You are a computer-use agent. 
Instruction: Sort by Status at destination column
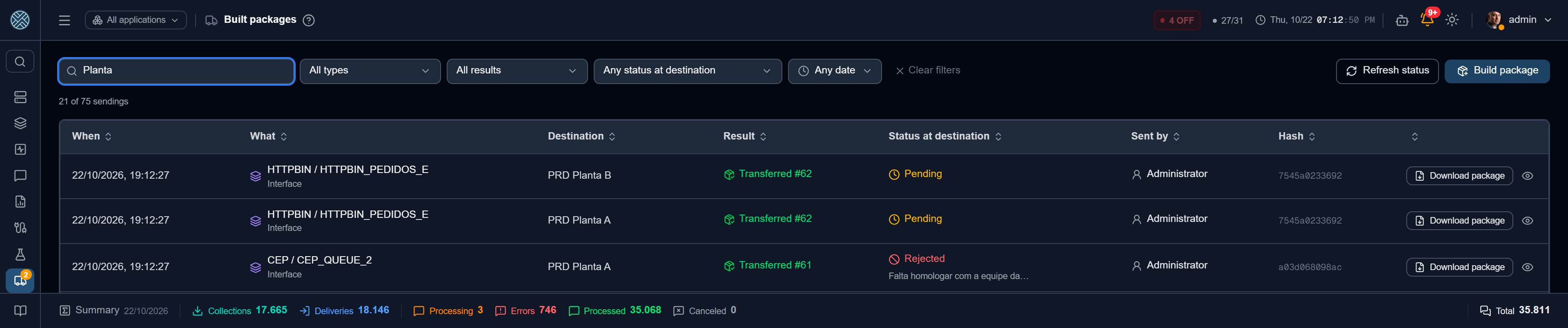pyautogui.click(x=945, y=136)
